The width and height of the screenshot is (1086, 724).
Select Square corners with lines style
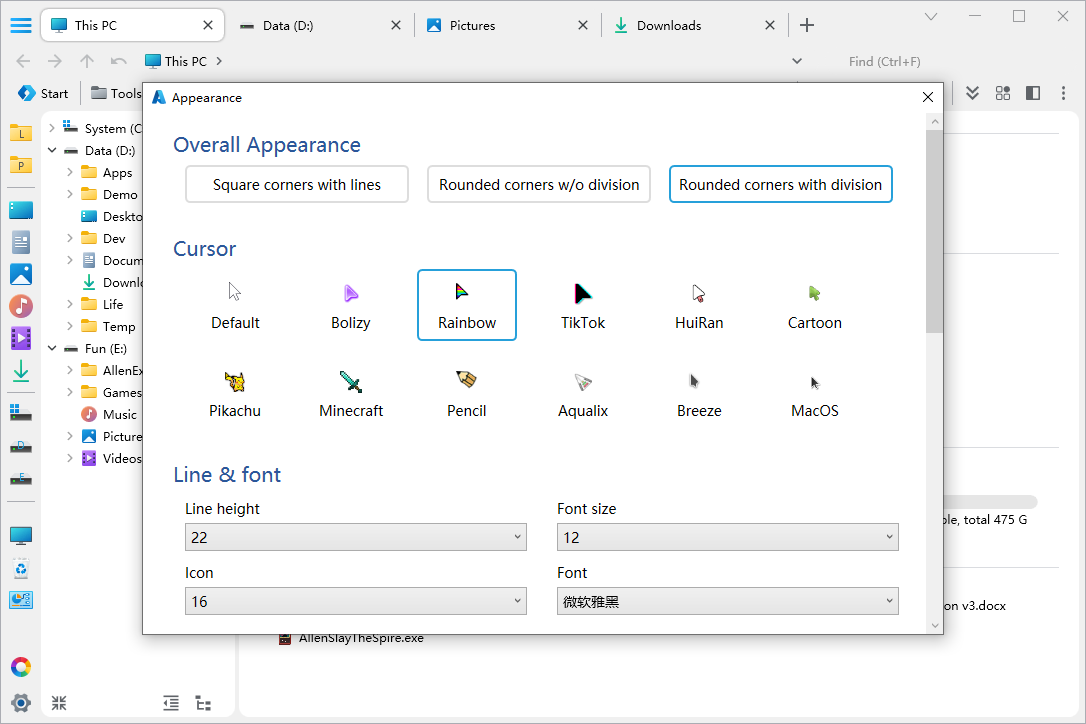297,184
